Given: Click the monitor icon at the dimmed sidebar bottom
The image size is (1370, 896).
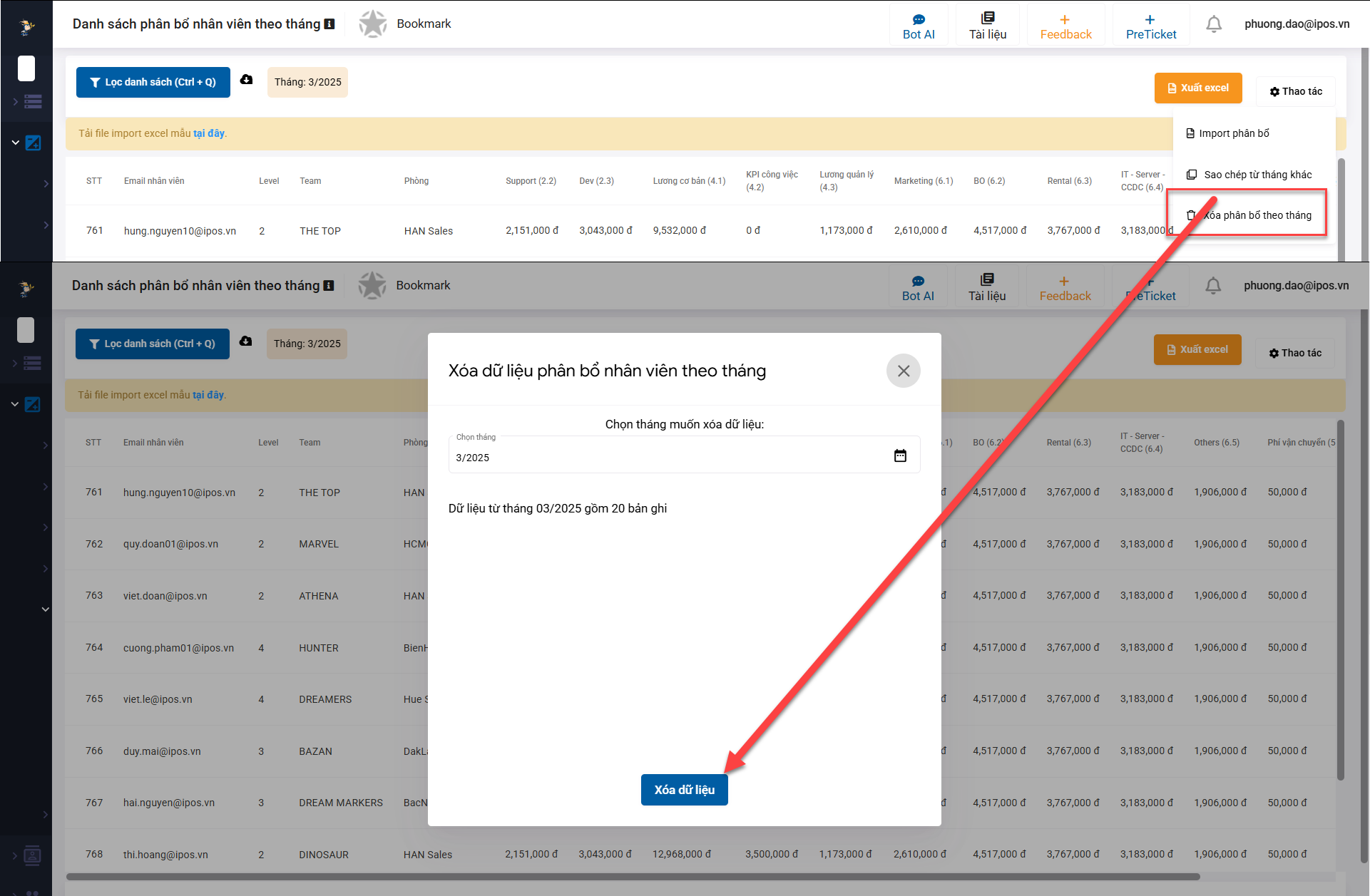Looking at the screenshot, I should tap(32, 855).
